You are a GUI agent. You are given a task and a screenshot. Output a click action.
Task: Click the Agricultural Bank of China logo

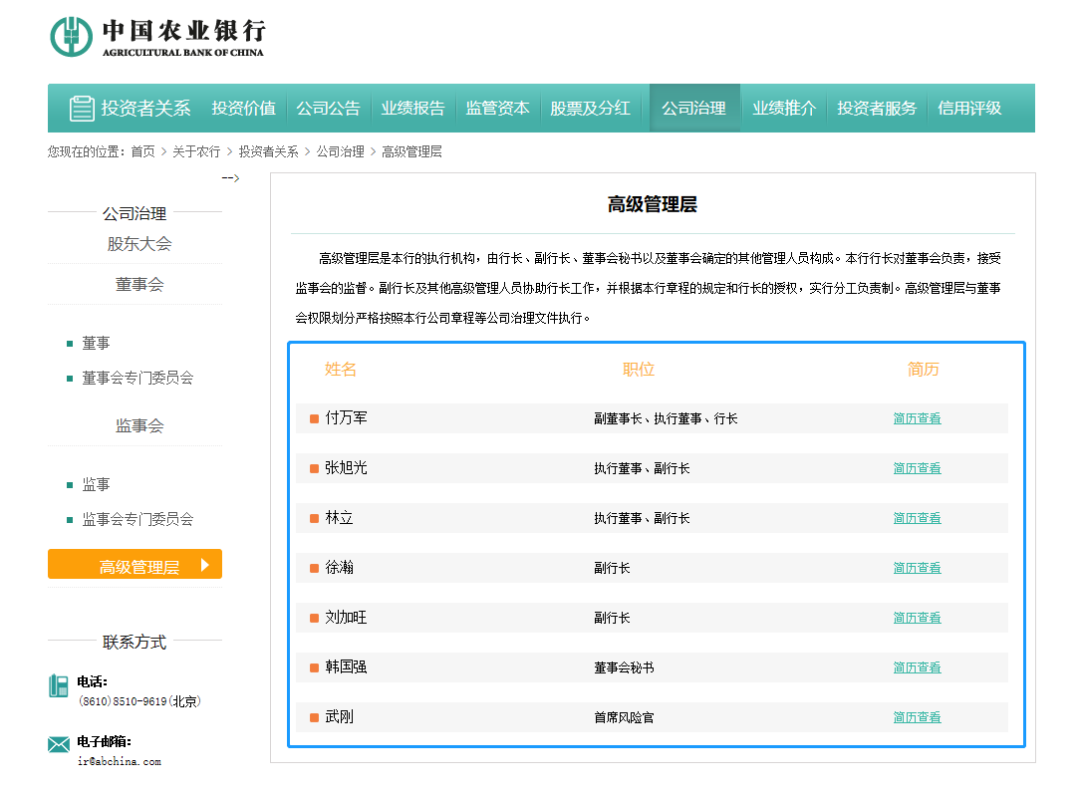click(x=158, y=37)
